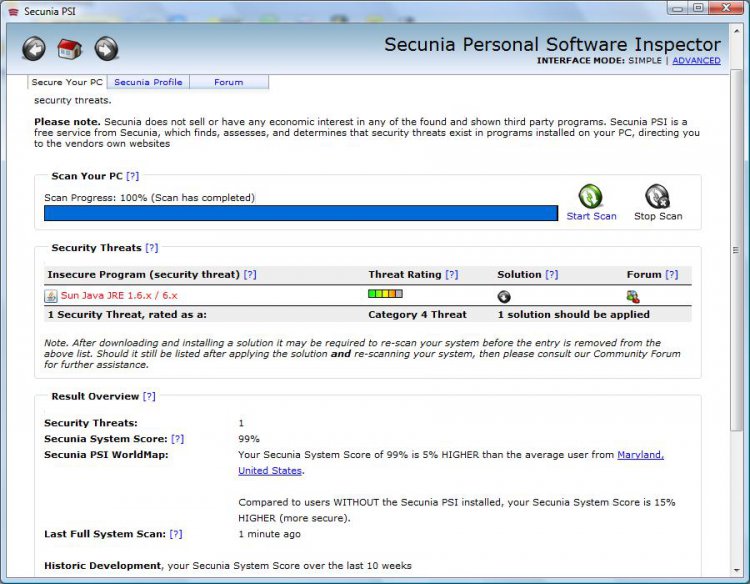The image size is (750, 584).
Task: Click the '99%' system score value
Action: tap(249, 439)
